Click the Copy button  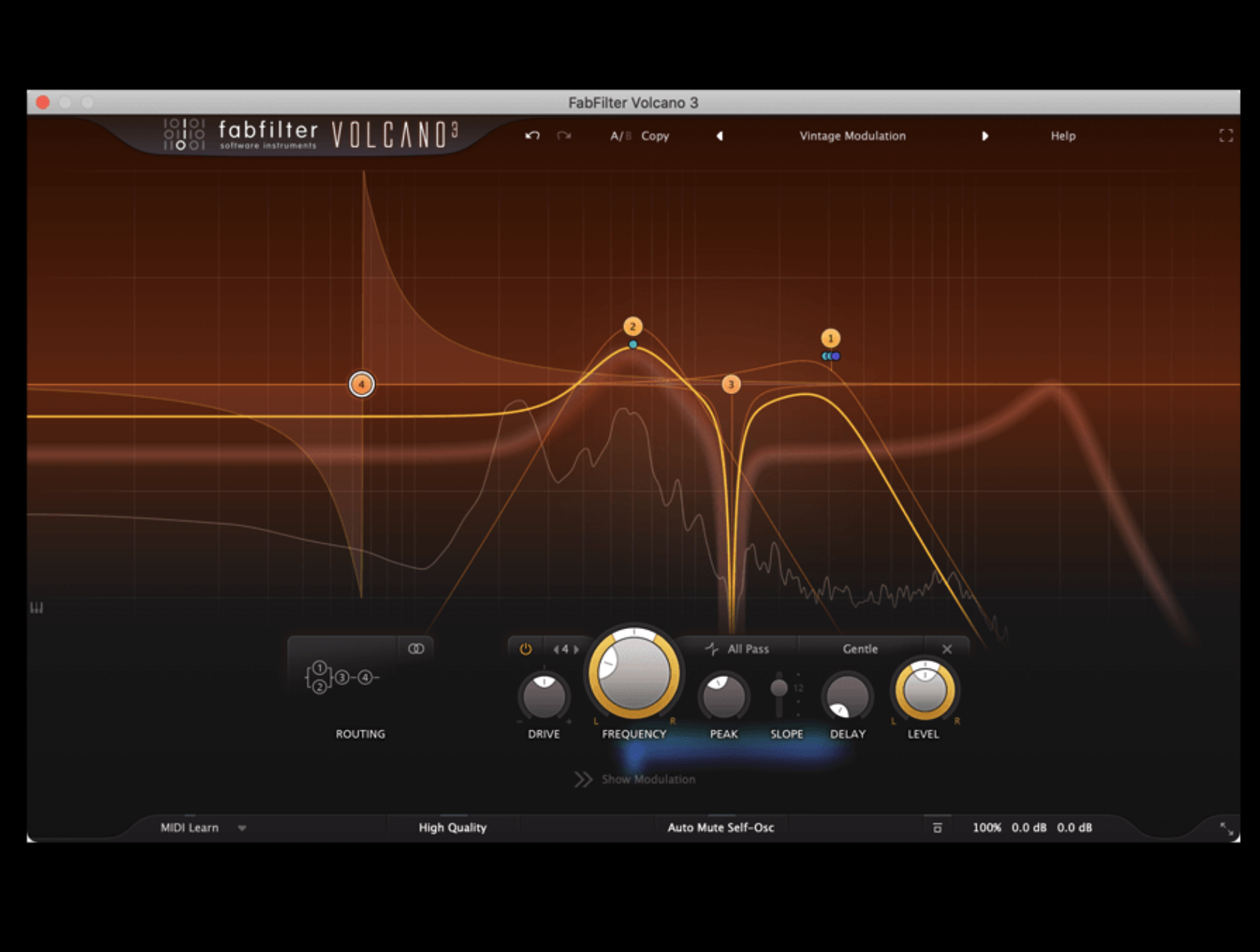(655, 136)
